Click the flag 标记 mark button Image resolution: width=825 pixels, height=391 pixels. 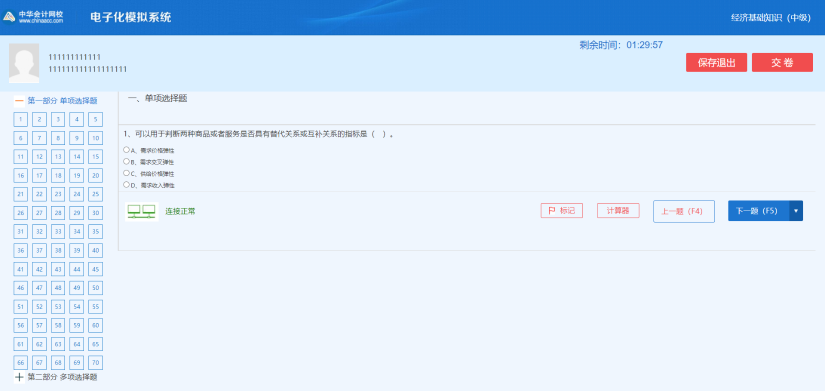[561, 210]
